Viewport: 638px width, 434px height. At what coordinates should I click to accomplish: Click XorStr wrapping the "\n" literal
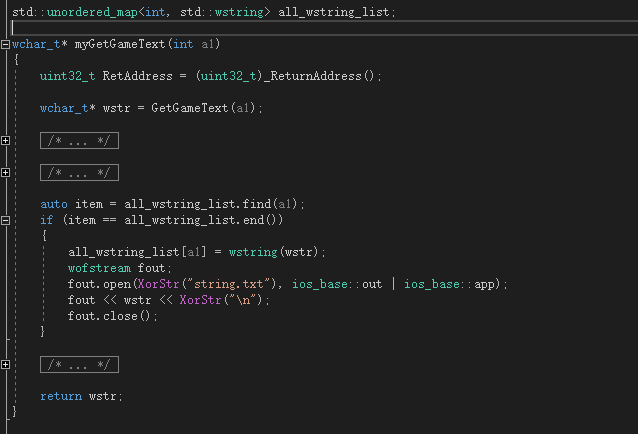pyautogui.click(x=200, y=300)
